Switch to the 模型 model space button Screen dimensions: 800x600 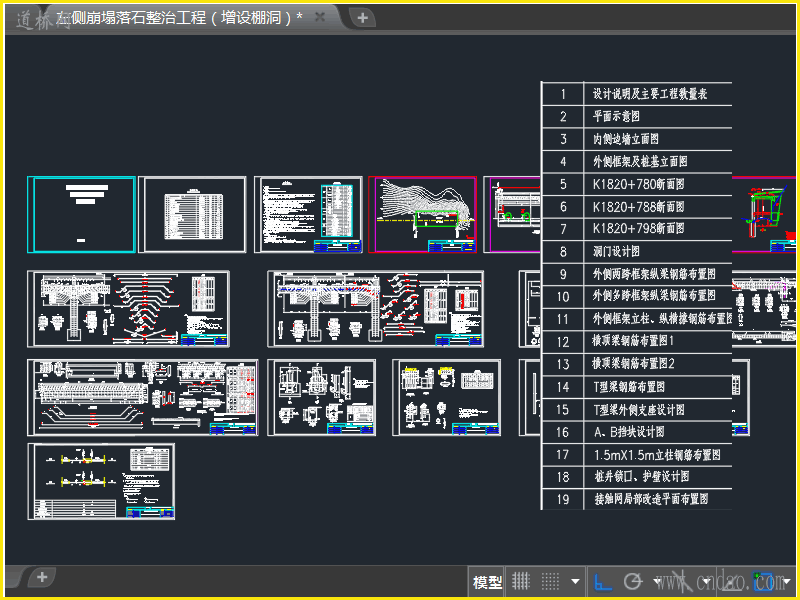487,582
